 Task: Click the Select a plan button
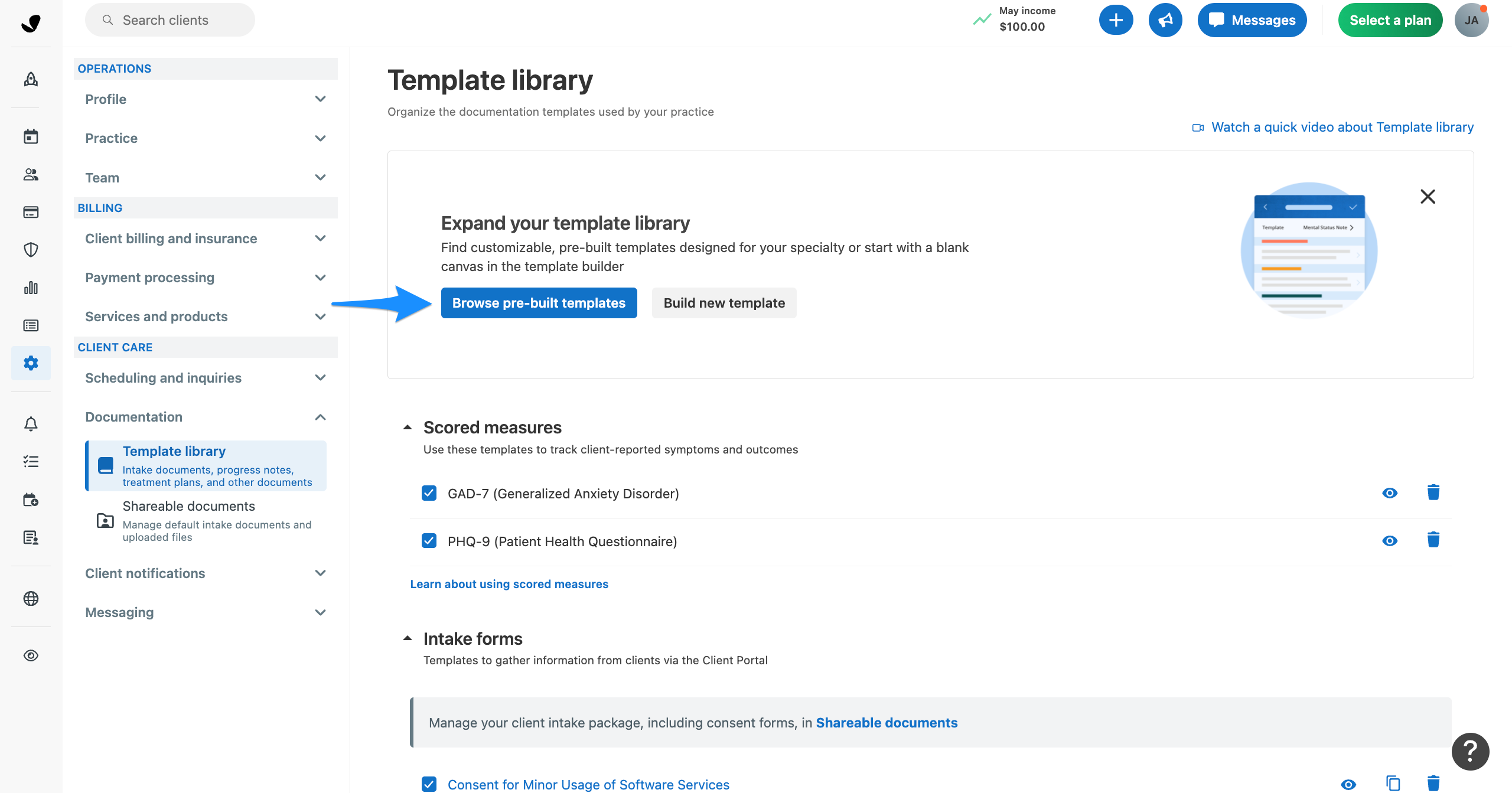tap(1390, 20)
